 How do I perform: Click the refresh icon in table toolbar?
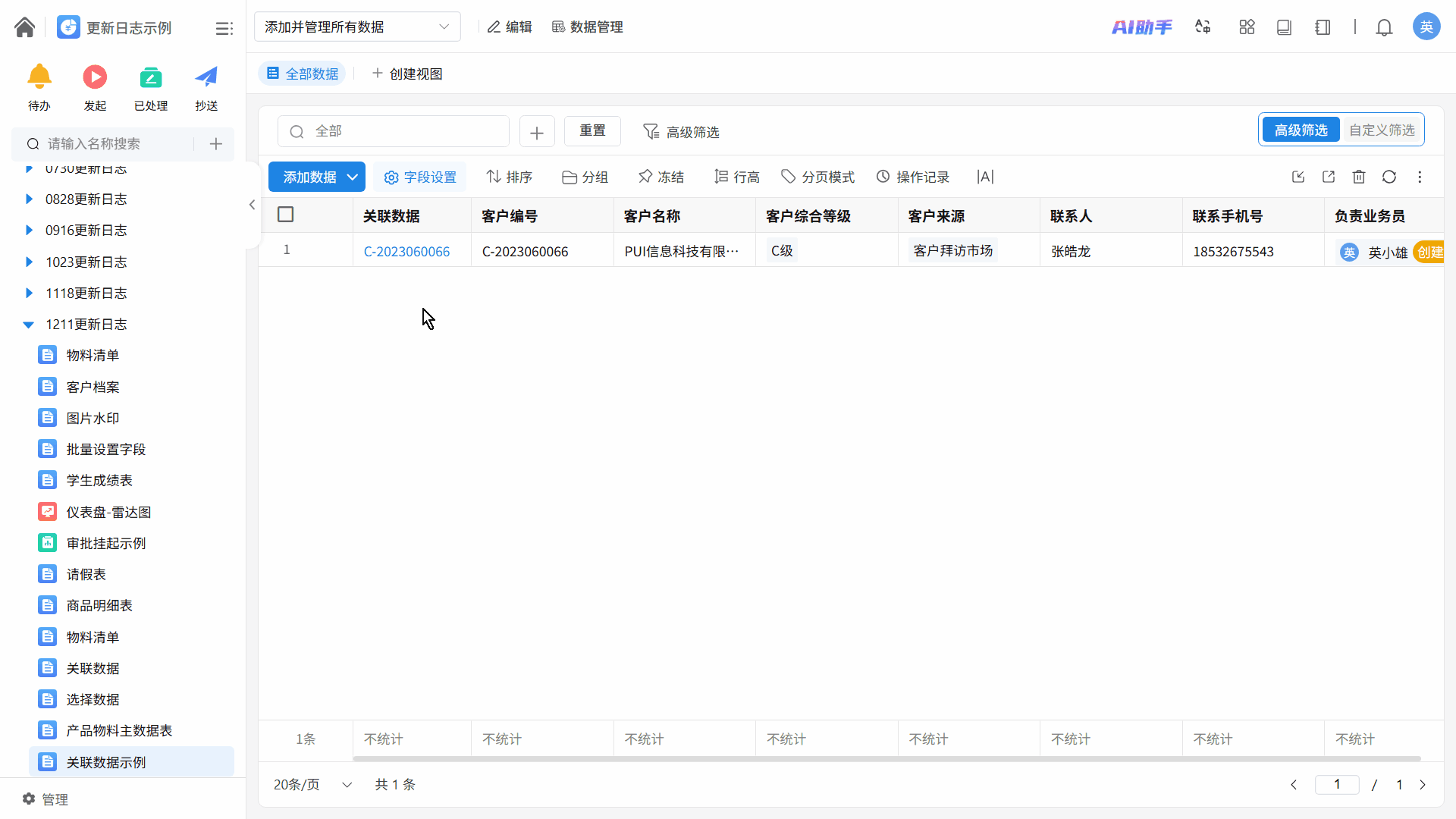[1389, 177]
